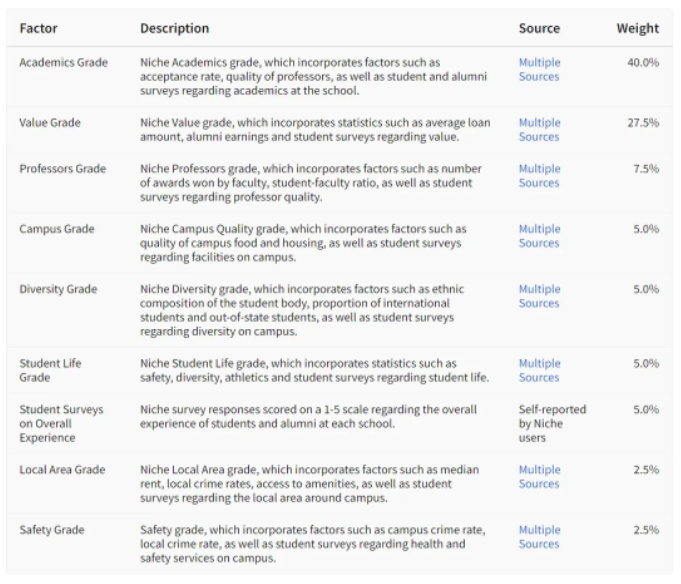Viewport: 681px width, 584px height.
Task: Open Multiple Sources link for Professors Grade
Action: pos(539,176)
